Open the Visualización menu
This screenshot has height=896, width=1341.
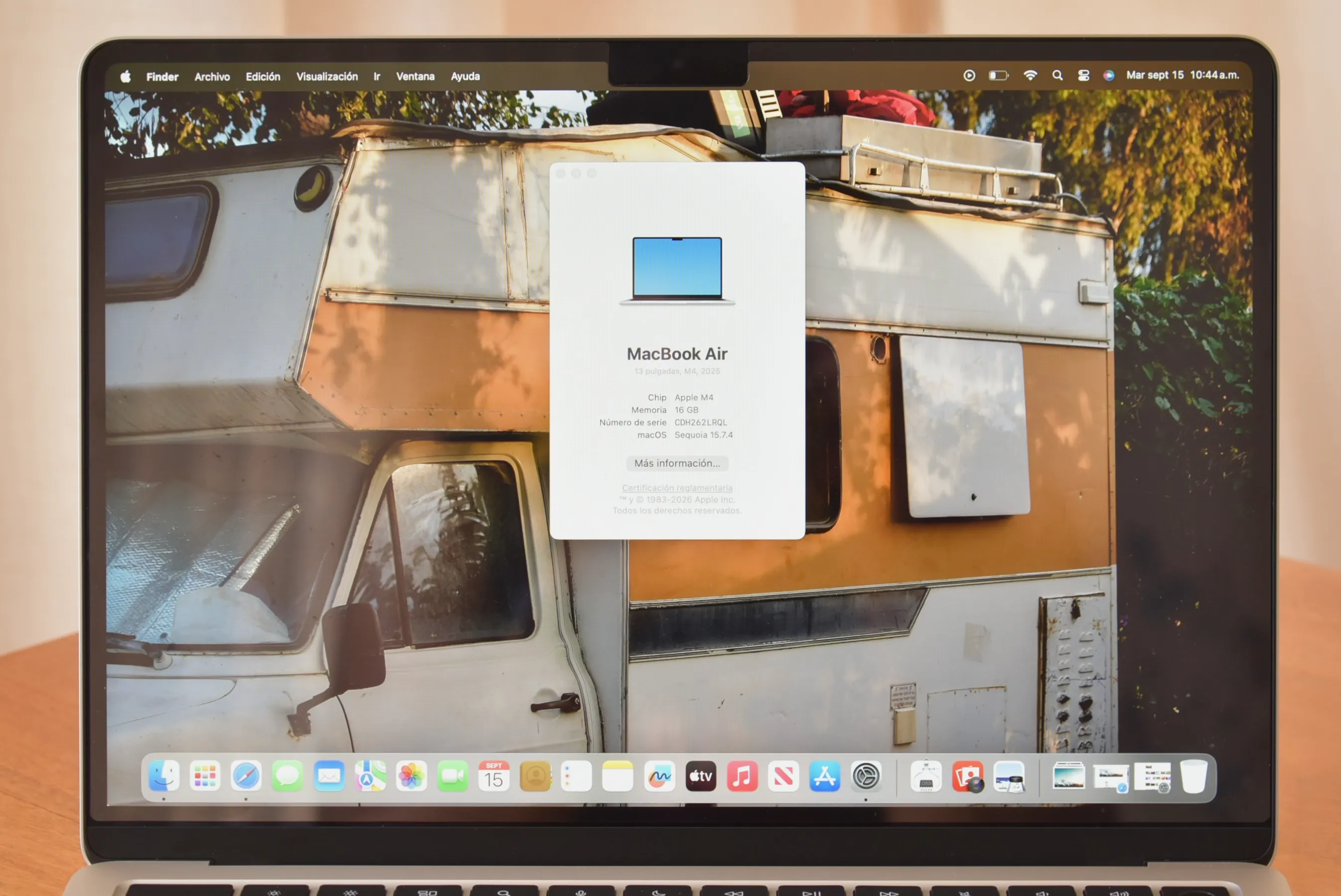pyautogui.click(x=327, y=77)
